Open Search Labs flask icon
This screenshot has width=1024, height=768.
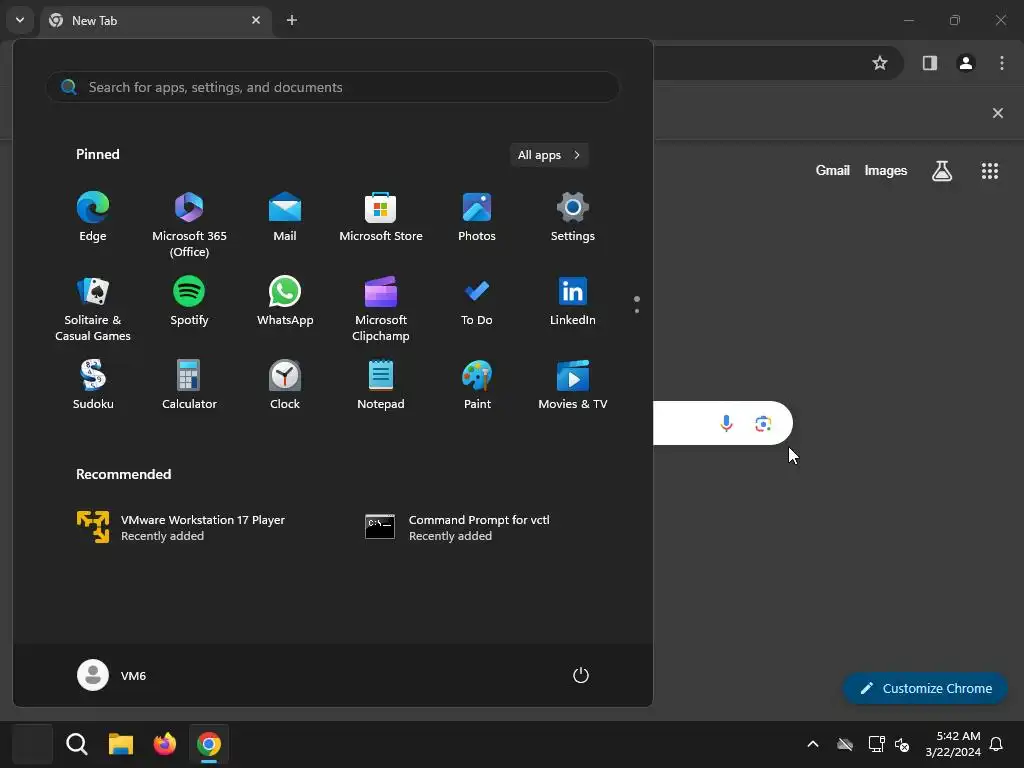pos(942,171)
